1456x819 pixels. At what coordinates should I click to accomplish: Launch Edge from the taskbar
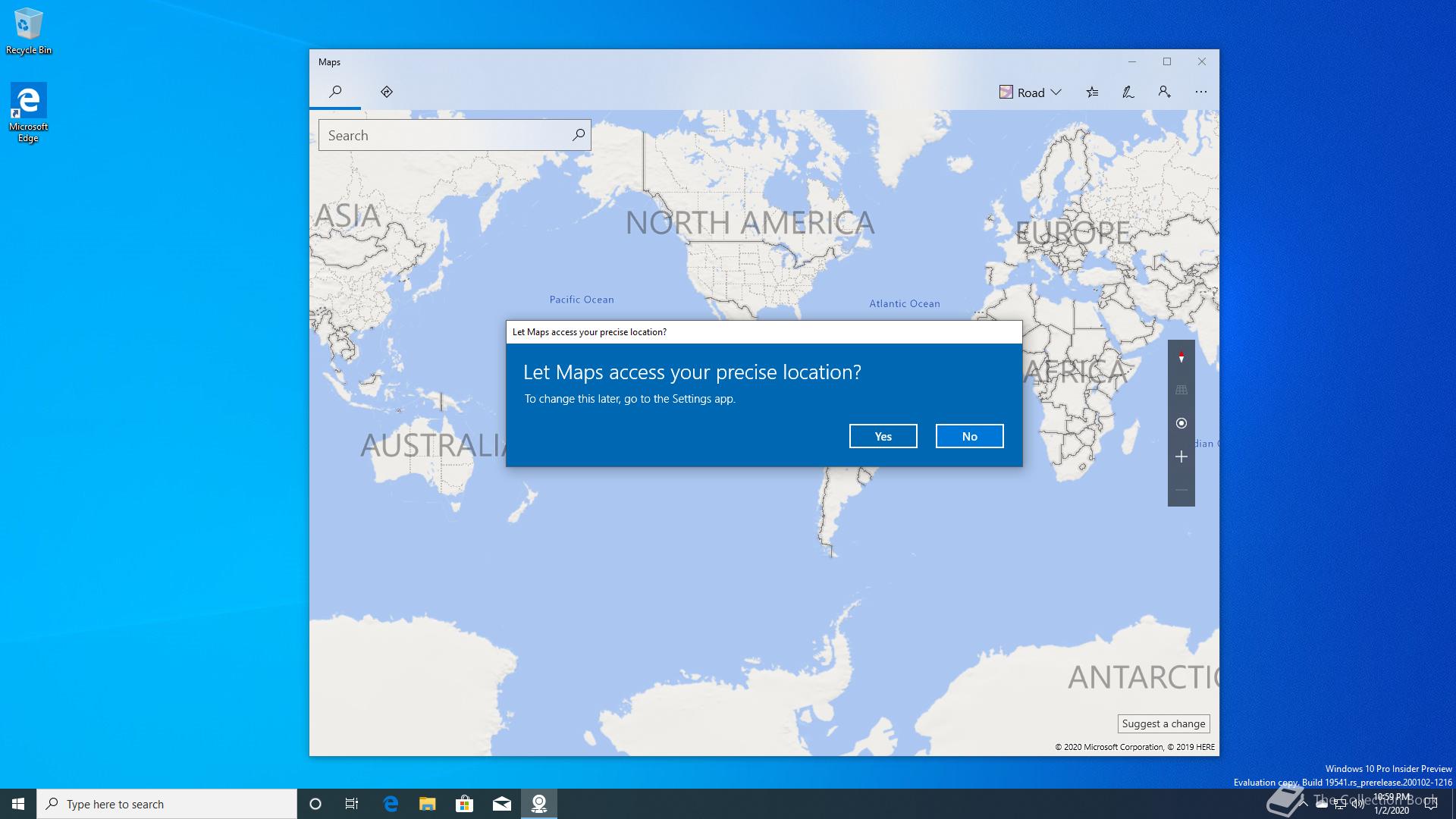tap(391, 804)
